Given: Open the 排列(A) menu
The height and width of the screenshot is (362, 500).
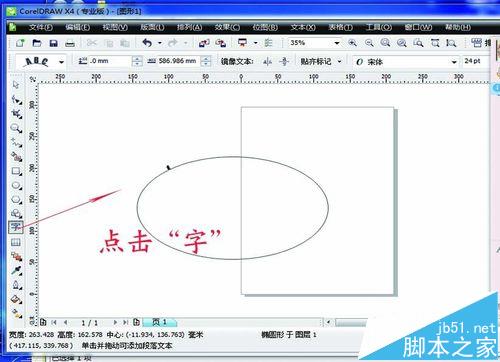Looking at the screenshot, I should click(190, 27).
